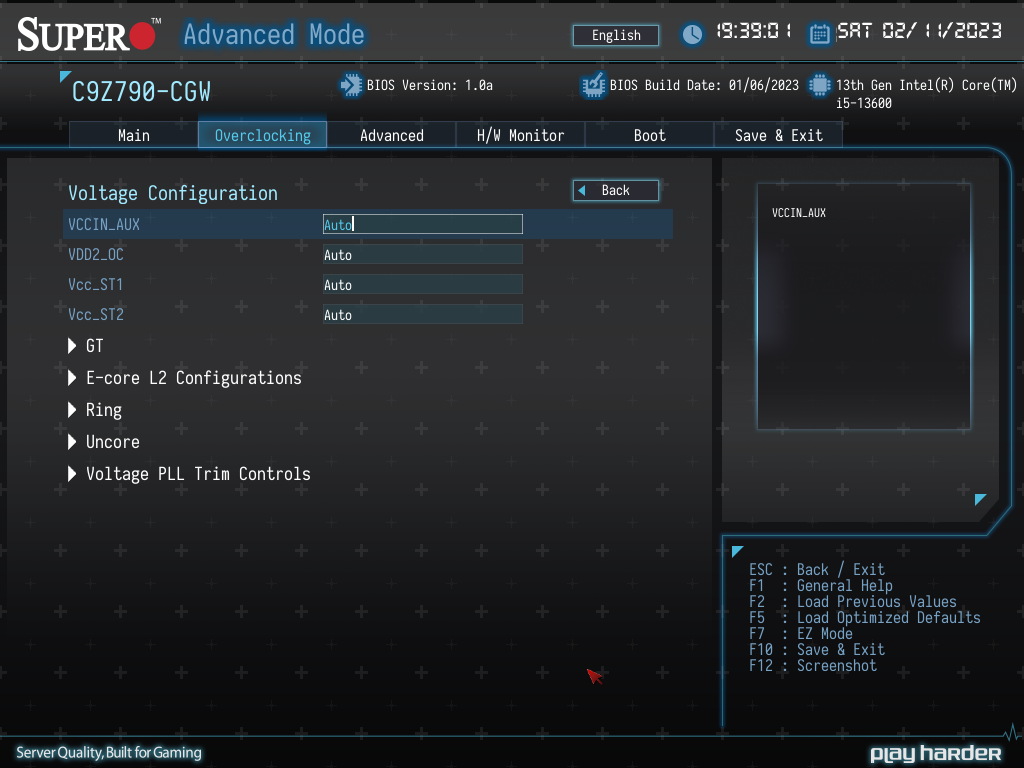Open the H/W Monitor tab

click(520, 135)
